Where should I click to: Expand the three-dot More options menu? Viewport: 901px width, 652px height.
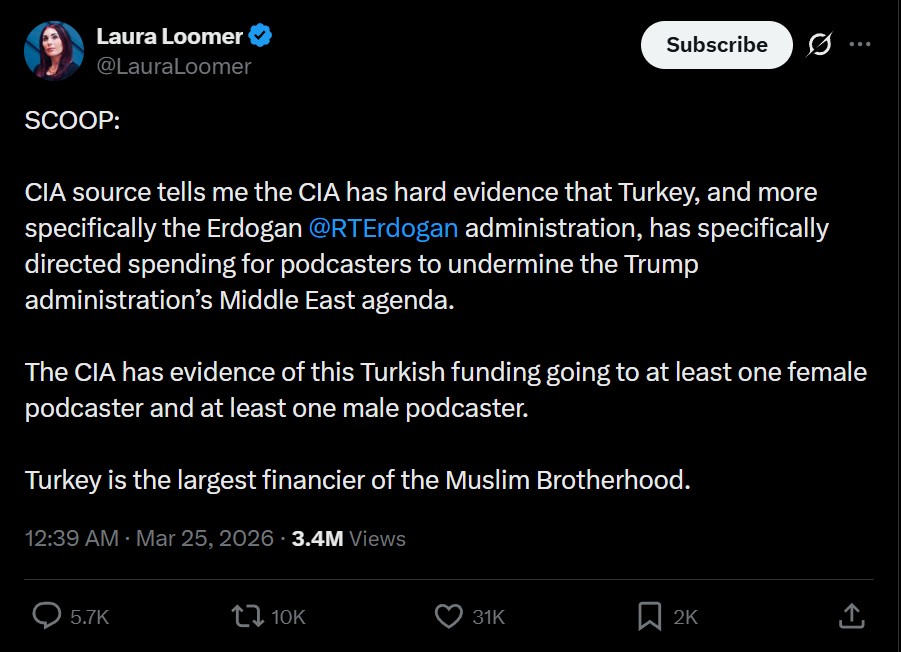(860, 45)
